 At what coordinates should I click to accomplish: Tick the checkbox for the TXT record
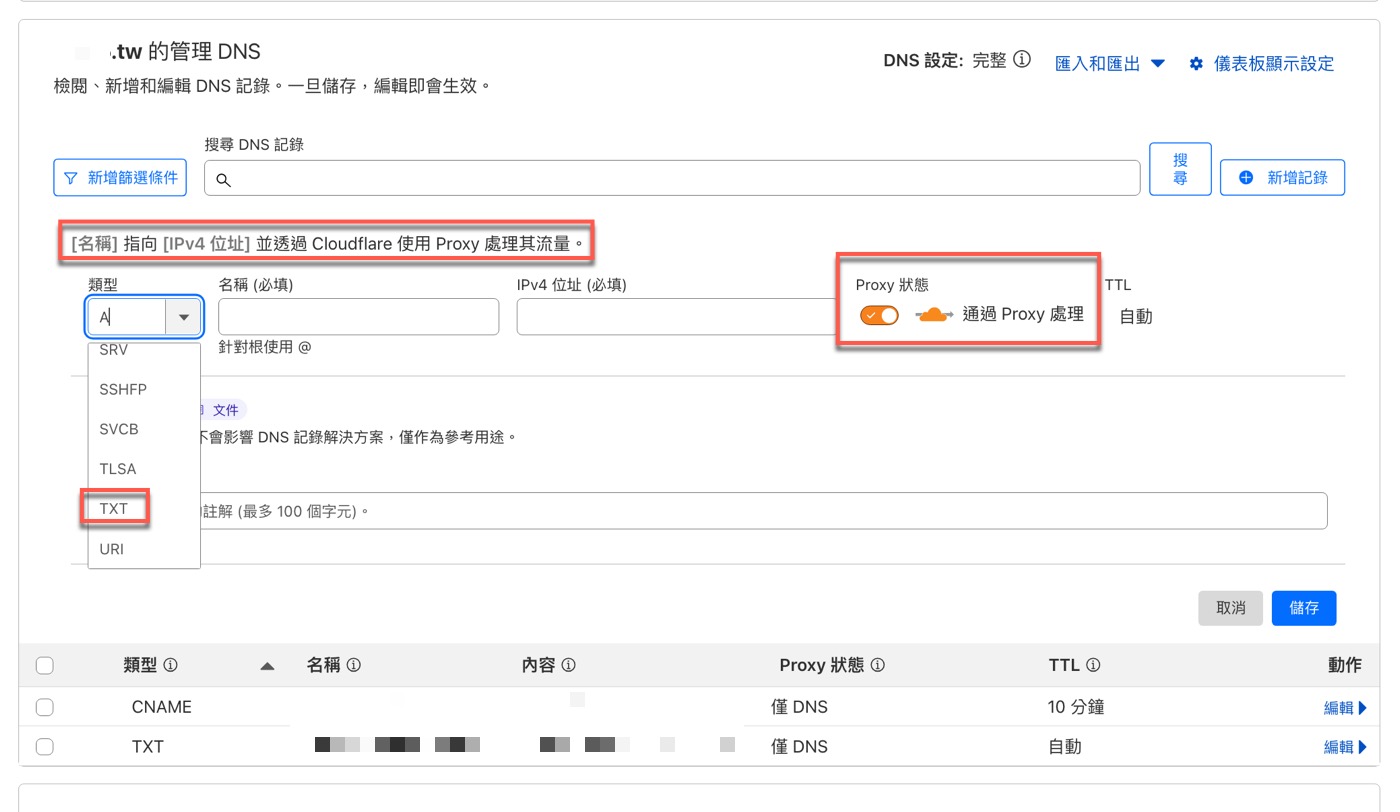point(44,747)
